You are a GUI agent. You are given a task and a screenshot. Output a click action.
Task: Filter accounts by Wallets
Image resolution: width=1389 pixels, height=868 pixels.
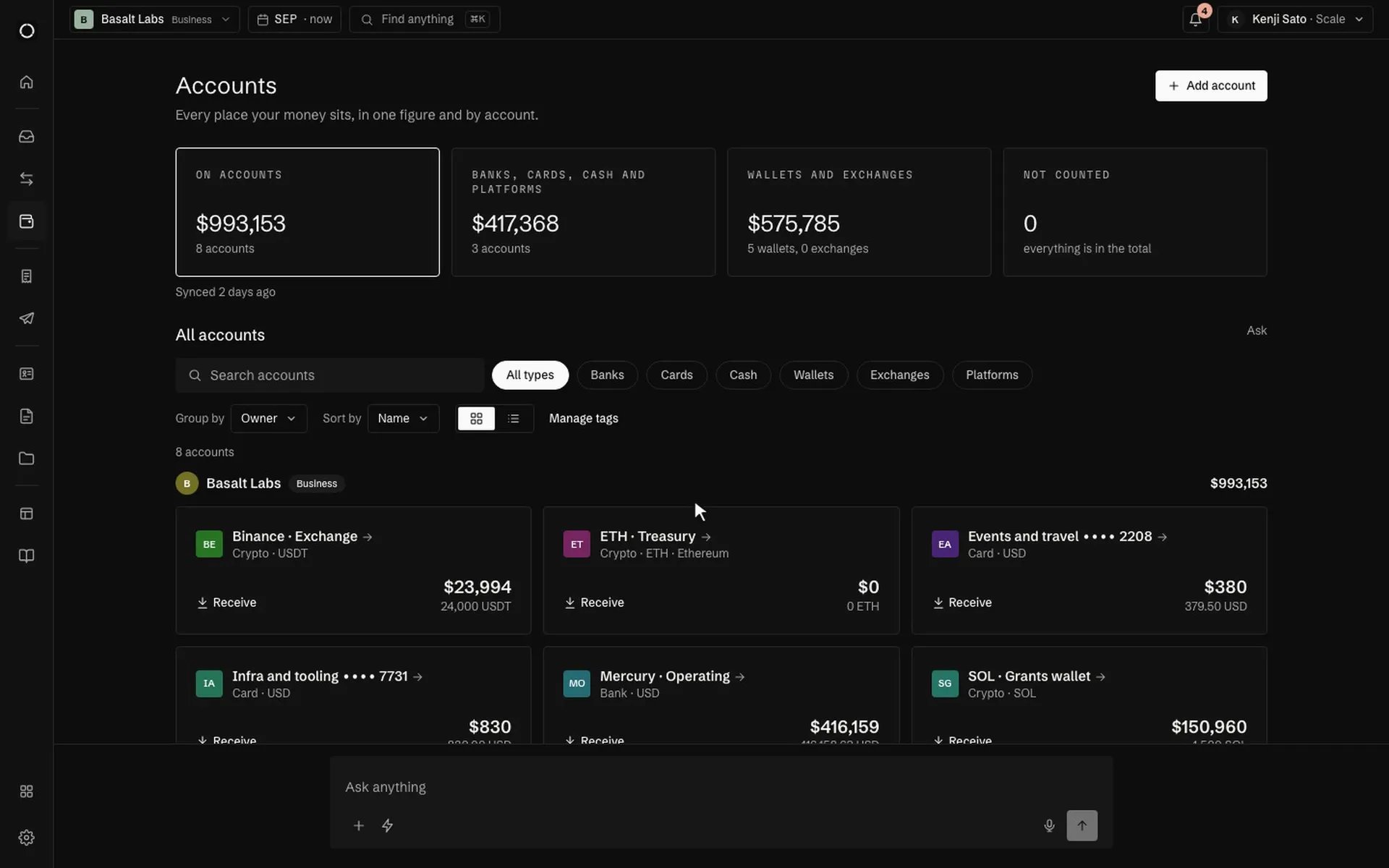coord(813,375)
